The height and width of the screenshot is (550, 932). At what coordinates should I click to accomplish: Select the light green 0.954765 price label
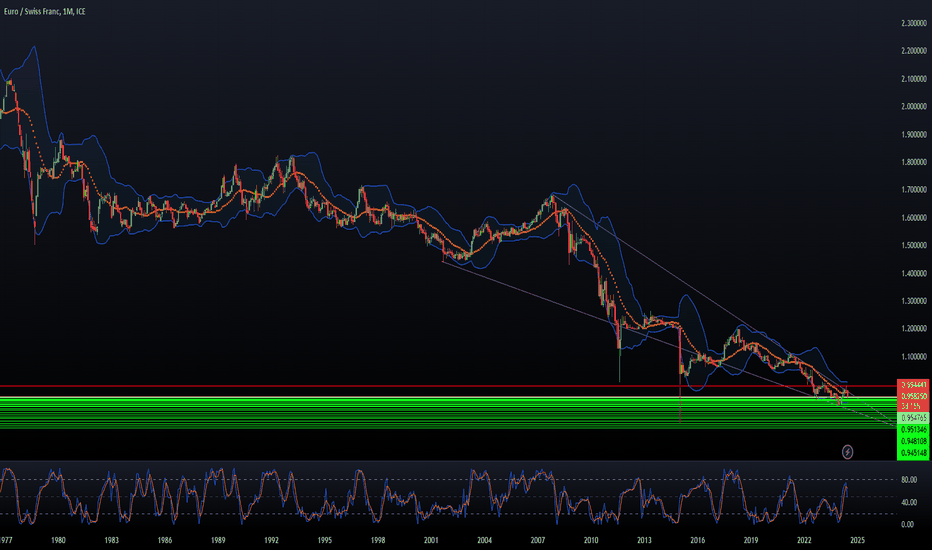(x=912, y=419)
